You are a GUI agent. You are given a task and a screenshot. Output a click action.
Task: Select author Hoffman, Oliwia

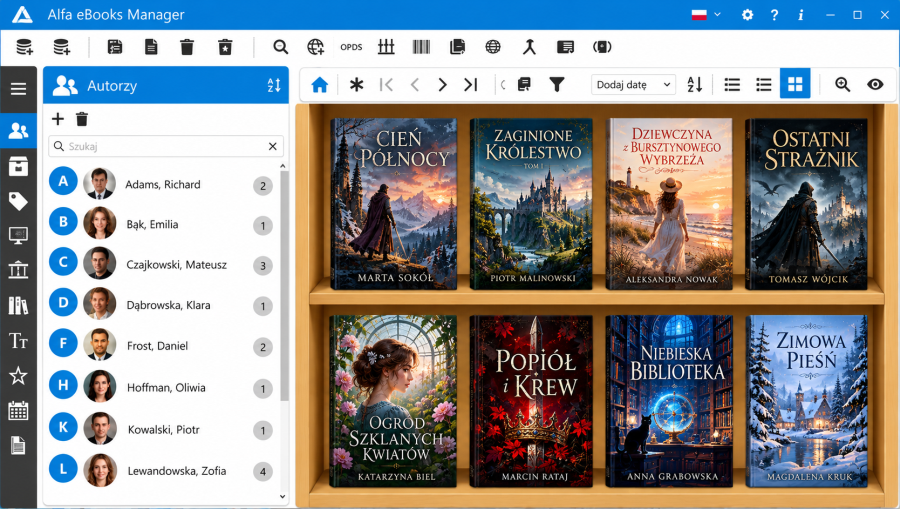(x=161, y=387)
